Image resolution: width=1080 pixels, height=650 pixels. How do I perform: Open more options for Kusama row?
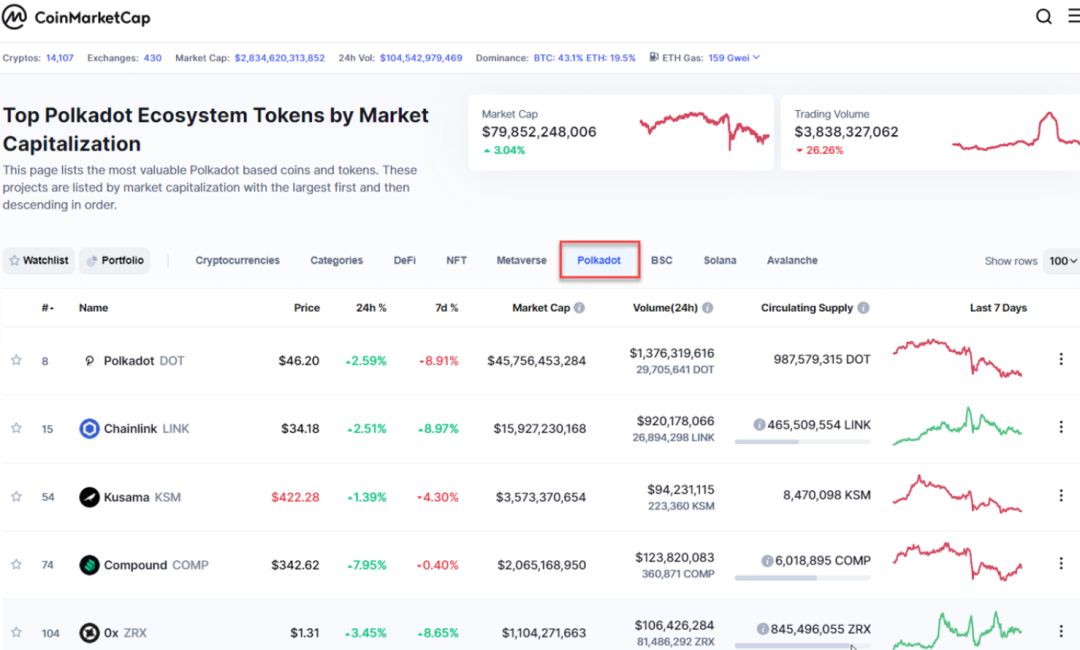point(1061,495)
